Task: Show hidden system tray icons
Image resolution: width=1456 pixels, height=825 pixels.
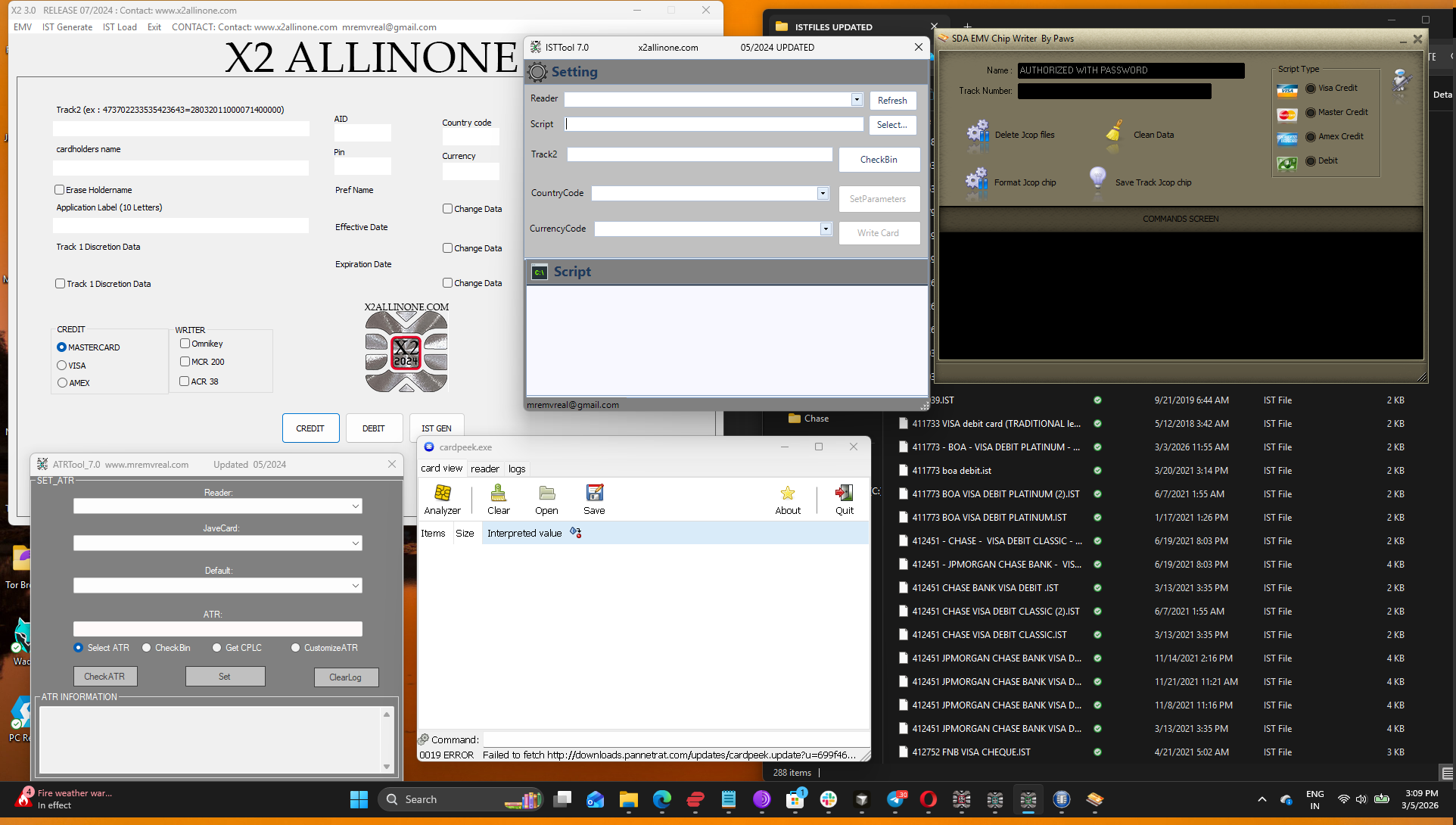Action: (x=1262, y=799)
